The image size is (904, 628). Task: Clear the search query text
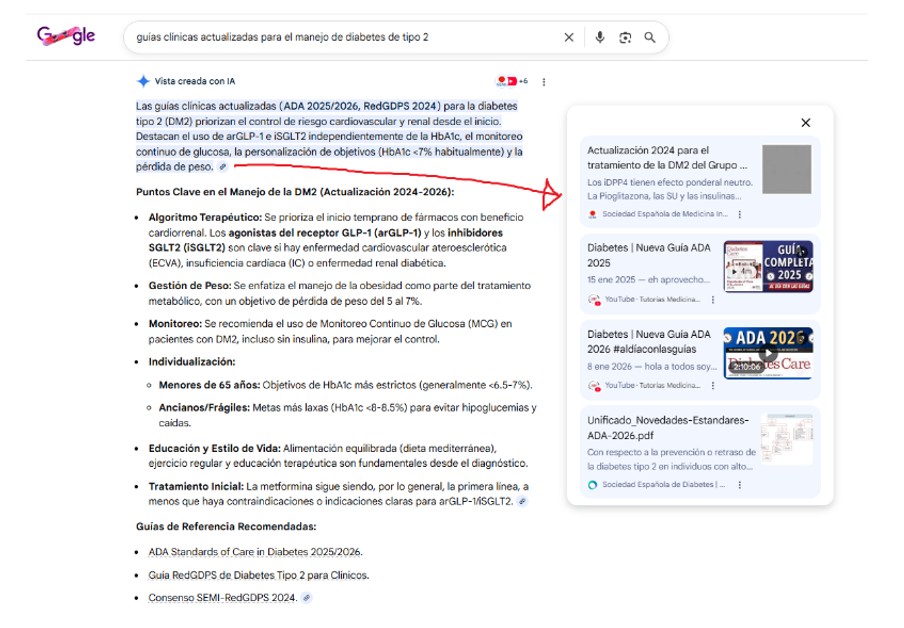tap(569, 38)
